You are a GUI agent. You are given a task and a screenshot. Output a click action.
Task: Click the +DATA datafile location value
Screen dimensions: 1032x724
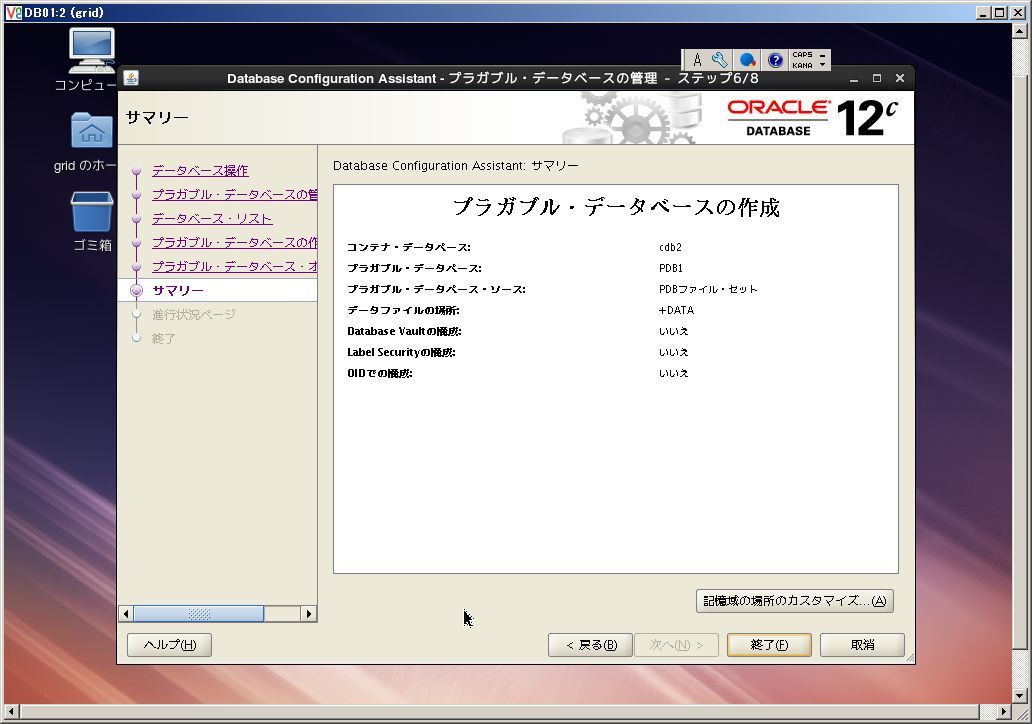pos(676,311)
